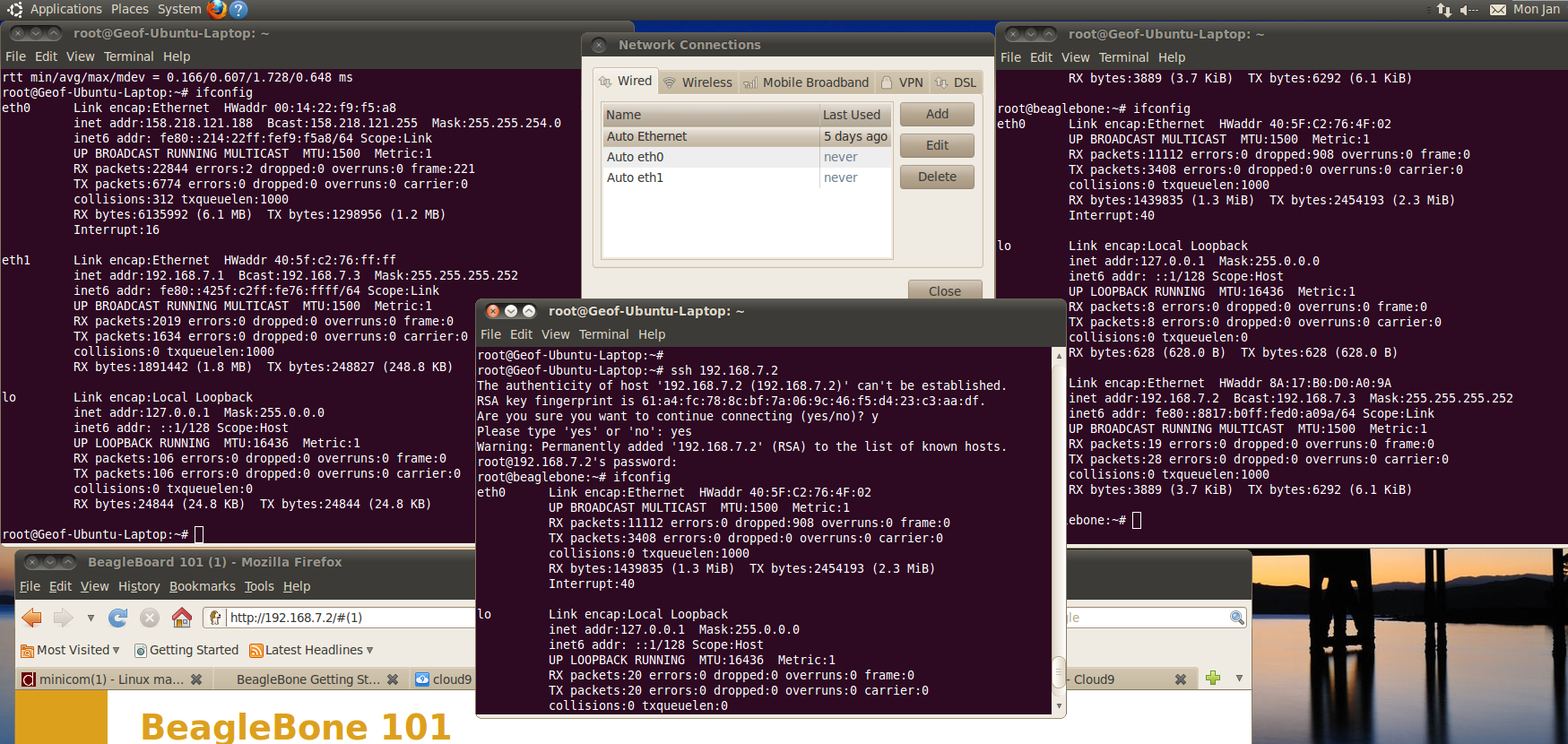Screen dimensions: 1568x744
Task: Click the scrollbar down arrow in front terminal
Action: coord(1059,706)
